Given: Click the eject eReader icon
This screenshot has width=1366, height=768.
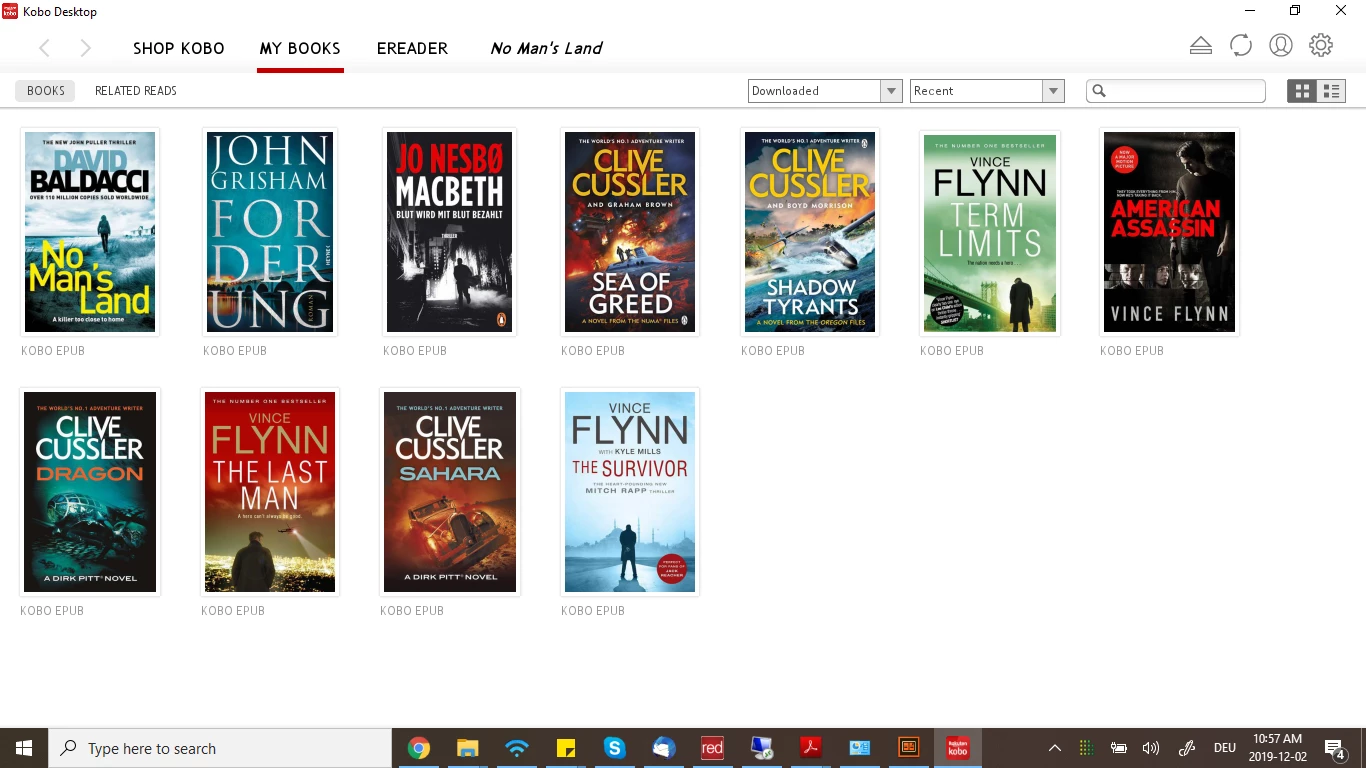Looking at the screenshot, I should click(x=1201, y=46).
